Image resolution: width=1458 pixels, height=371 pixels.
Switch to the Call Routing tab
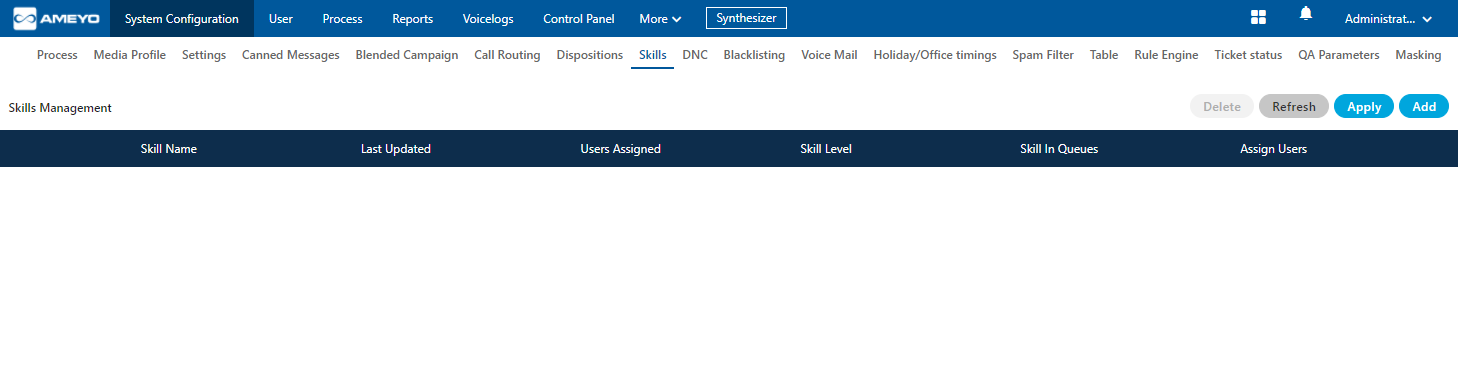[507, 55]
